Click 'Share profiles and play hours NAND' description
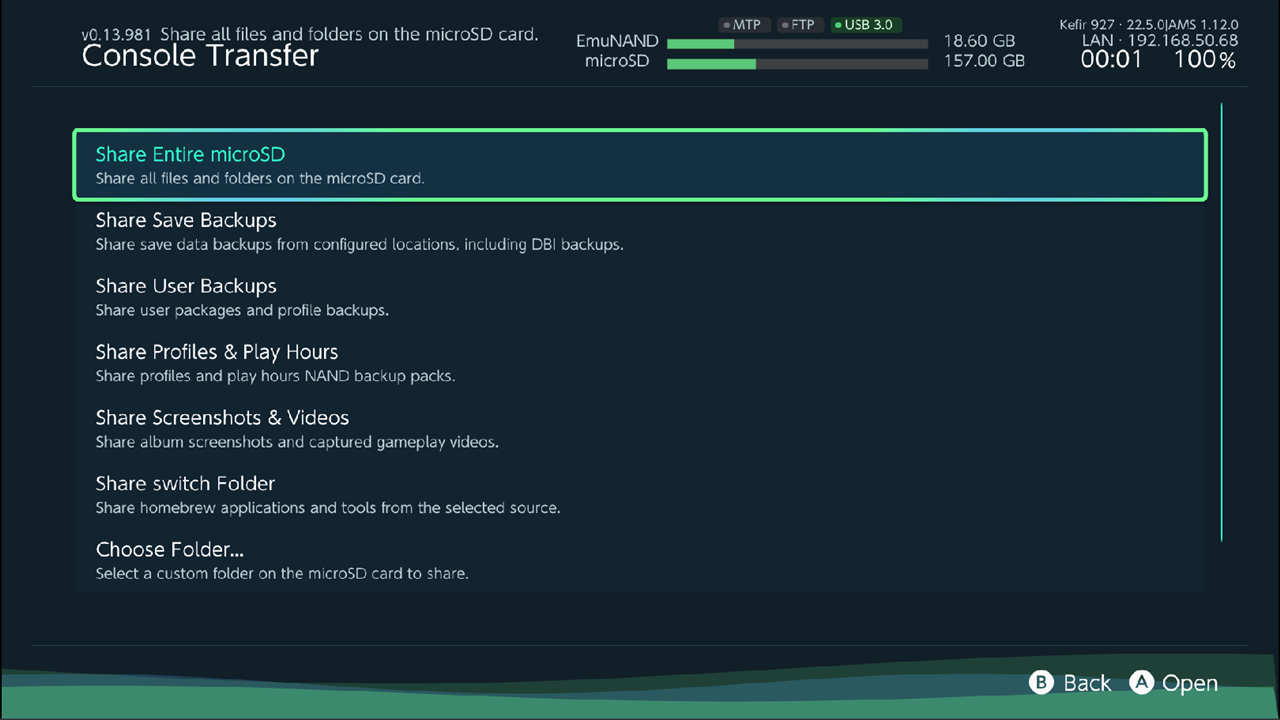1280x720 pixels. 275,376
